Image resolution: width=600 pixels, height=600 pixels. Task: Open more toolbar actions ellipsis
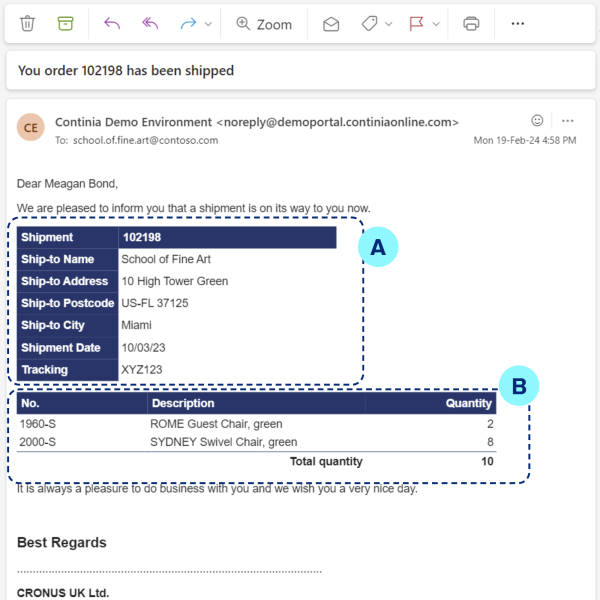point(518,24)
